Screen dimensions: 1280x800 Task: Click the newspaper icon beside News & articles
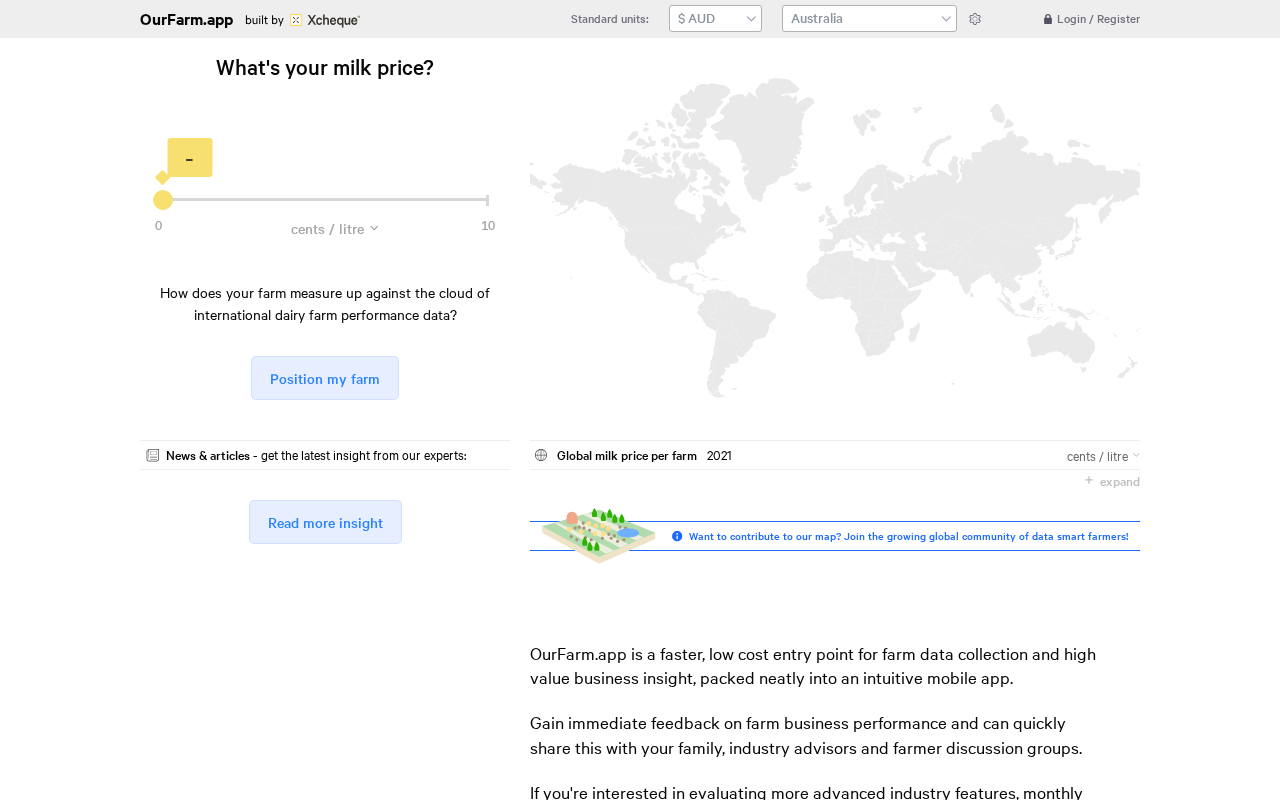click(x=153, y=455)
